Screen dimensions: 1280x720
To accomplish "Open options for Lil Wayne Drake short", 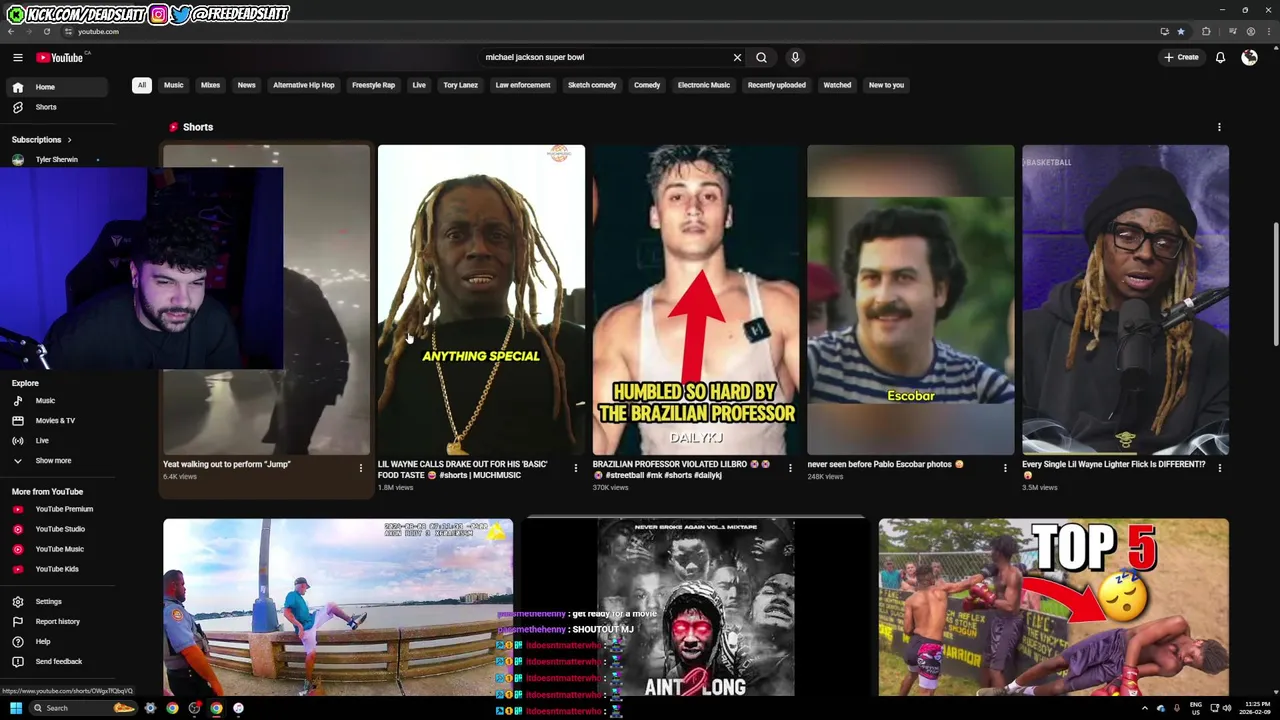I will (x=575, y=468).
